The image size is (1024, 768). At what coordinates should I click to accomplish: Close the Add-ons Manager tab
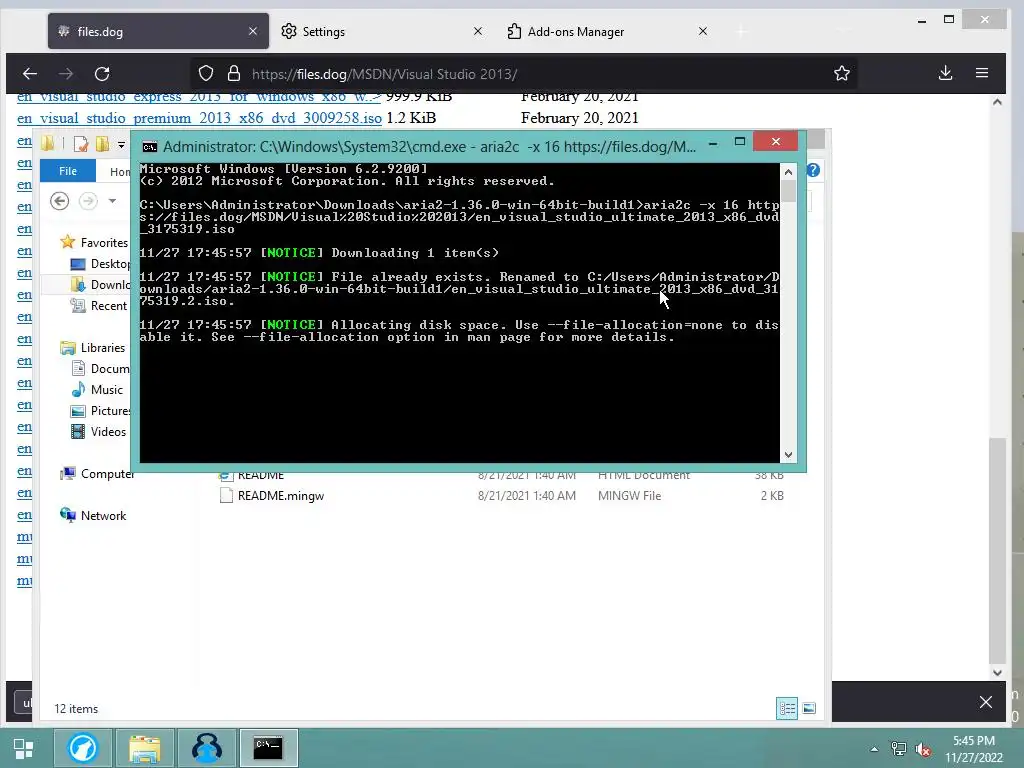coord(703,31)
